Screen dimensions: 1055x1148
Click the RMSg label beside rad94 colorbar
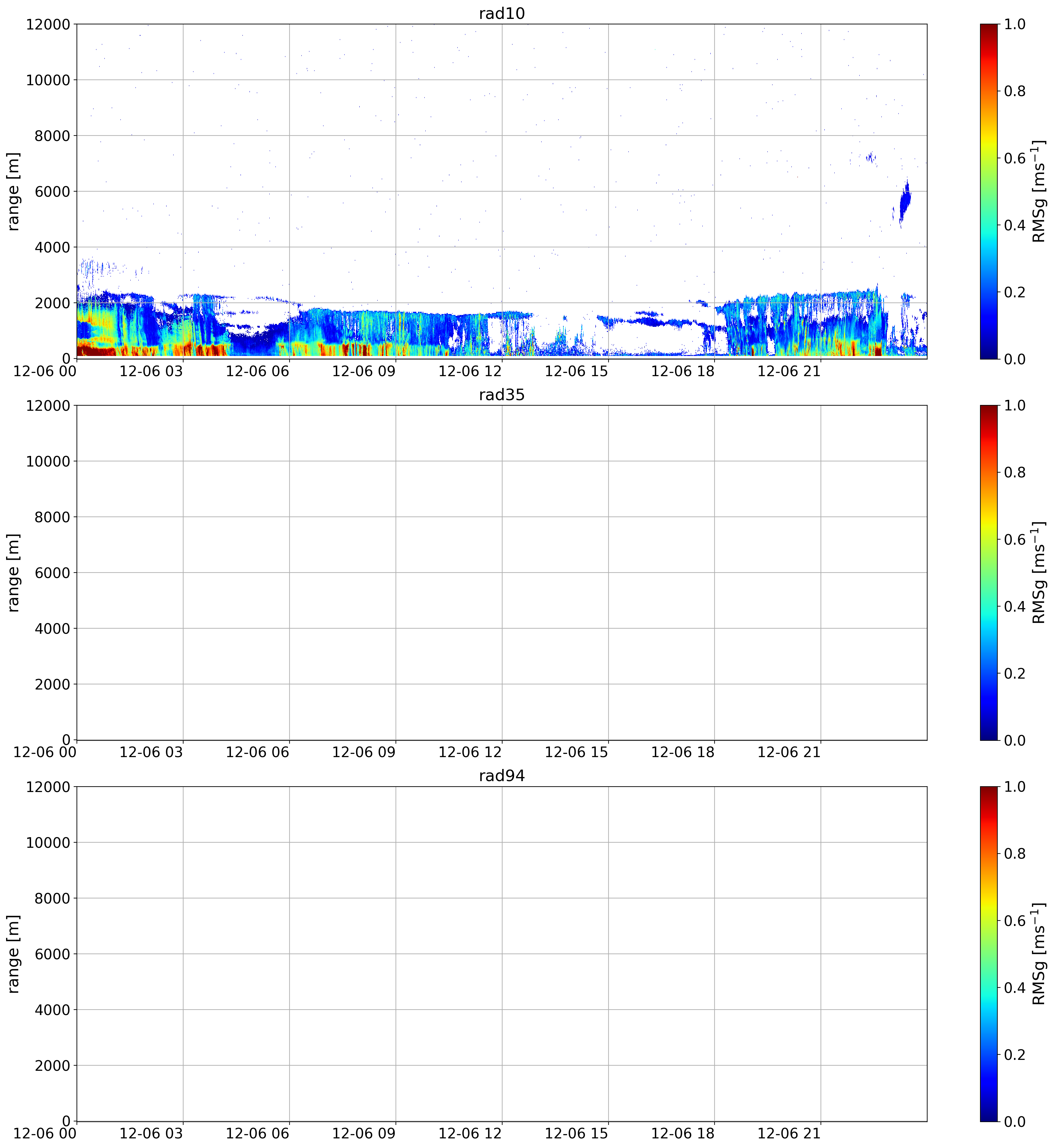[x=1039, y=954]
